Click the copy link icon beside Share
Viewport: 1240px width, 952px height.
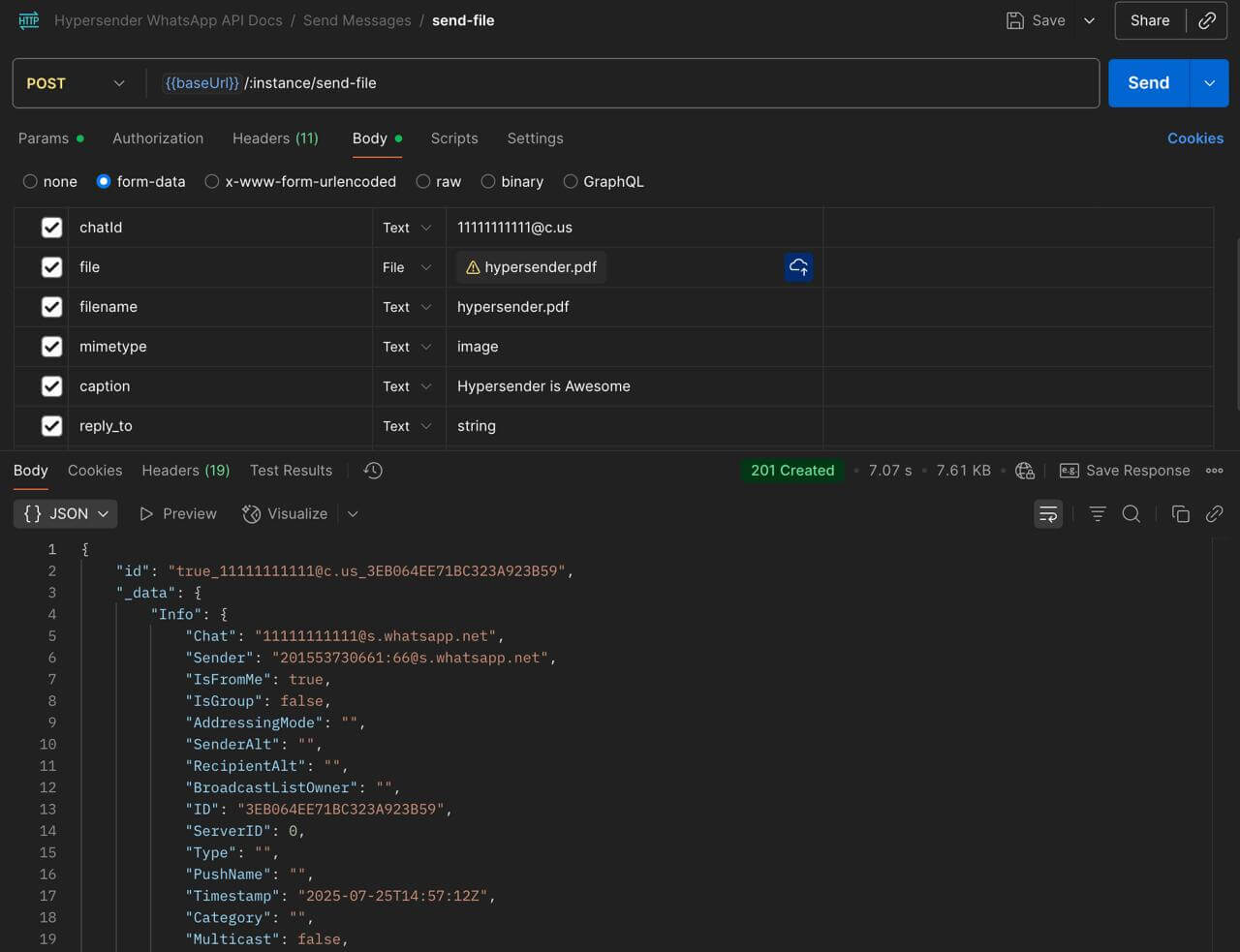(1207, 20)
